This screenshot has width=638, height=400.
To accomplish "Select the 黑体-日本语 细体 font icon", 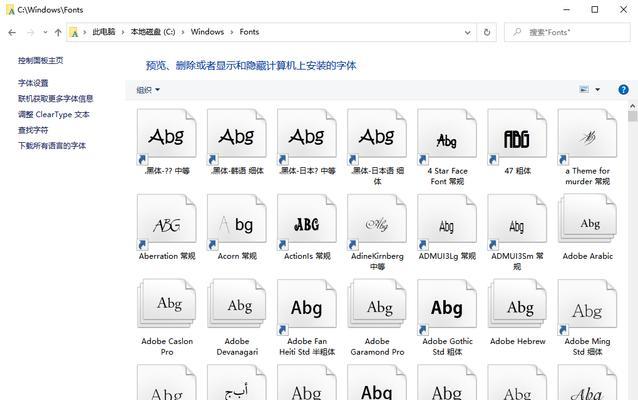I will (377, 137).
